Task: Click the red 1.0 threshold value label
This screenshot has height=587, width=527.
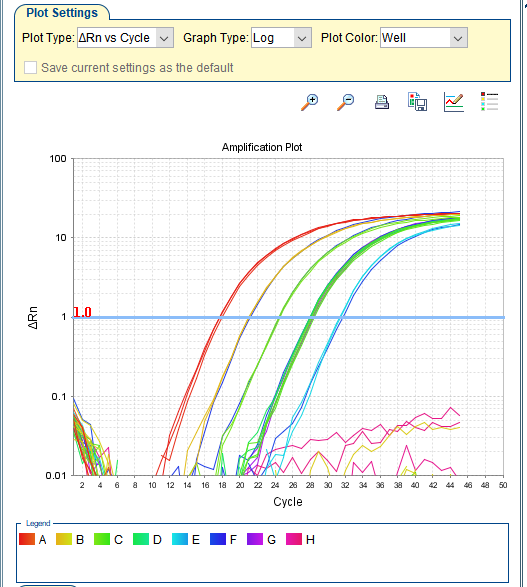Action: point(82,312)
